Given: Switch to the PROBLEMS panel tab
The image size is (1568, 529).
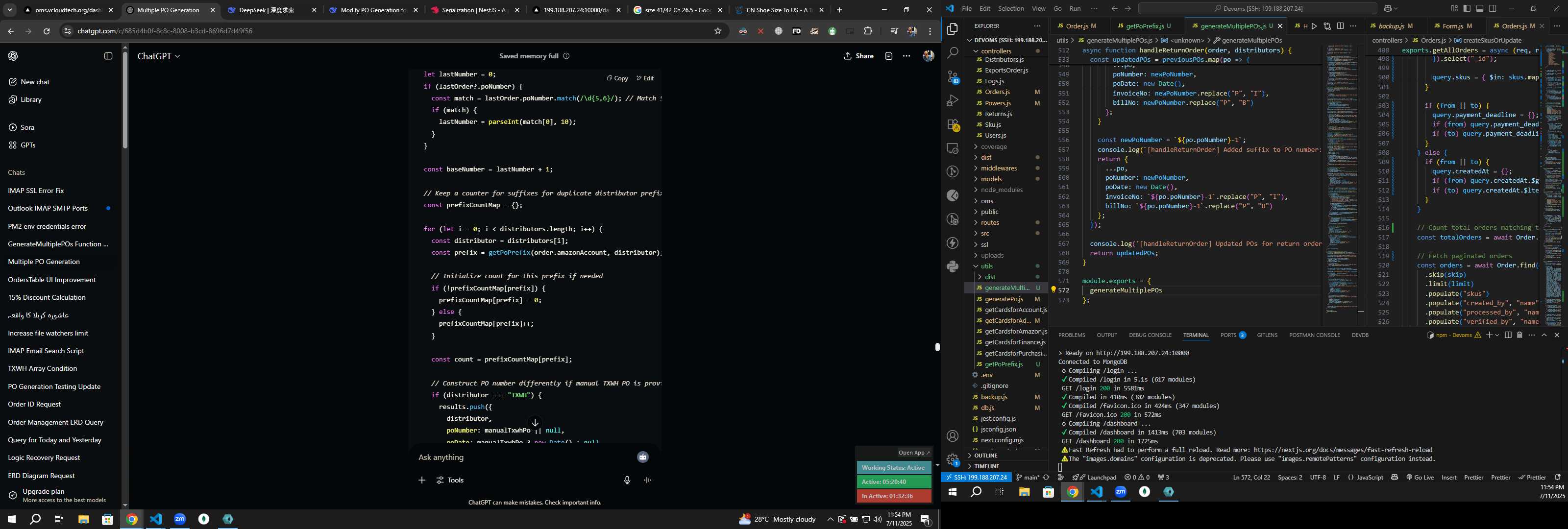Looking at the screenshot, I should 1071,336.
